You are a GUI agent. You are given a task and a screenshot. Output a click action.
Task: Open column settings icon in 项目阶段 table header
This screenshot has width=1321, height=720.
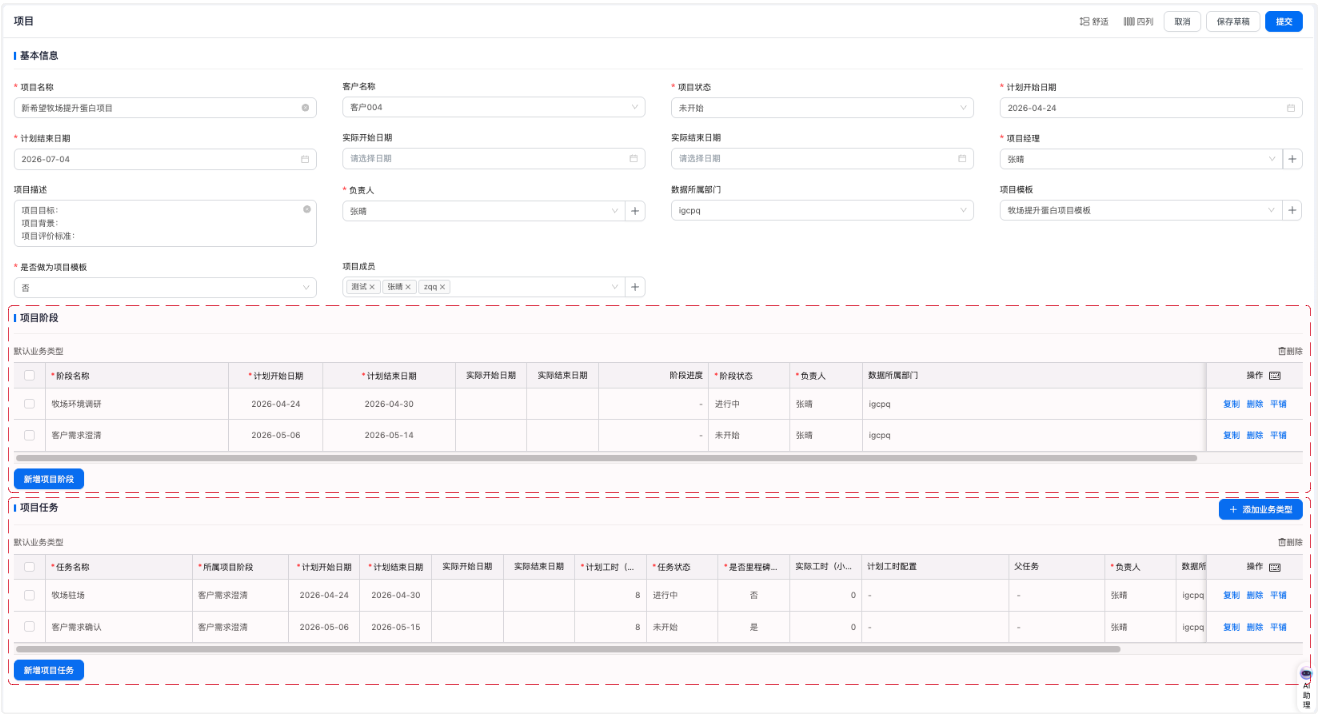pos(1274,376)
